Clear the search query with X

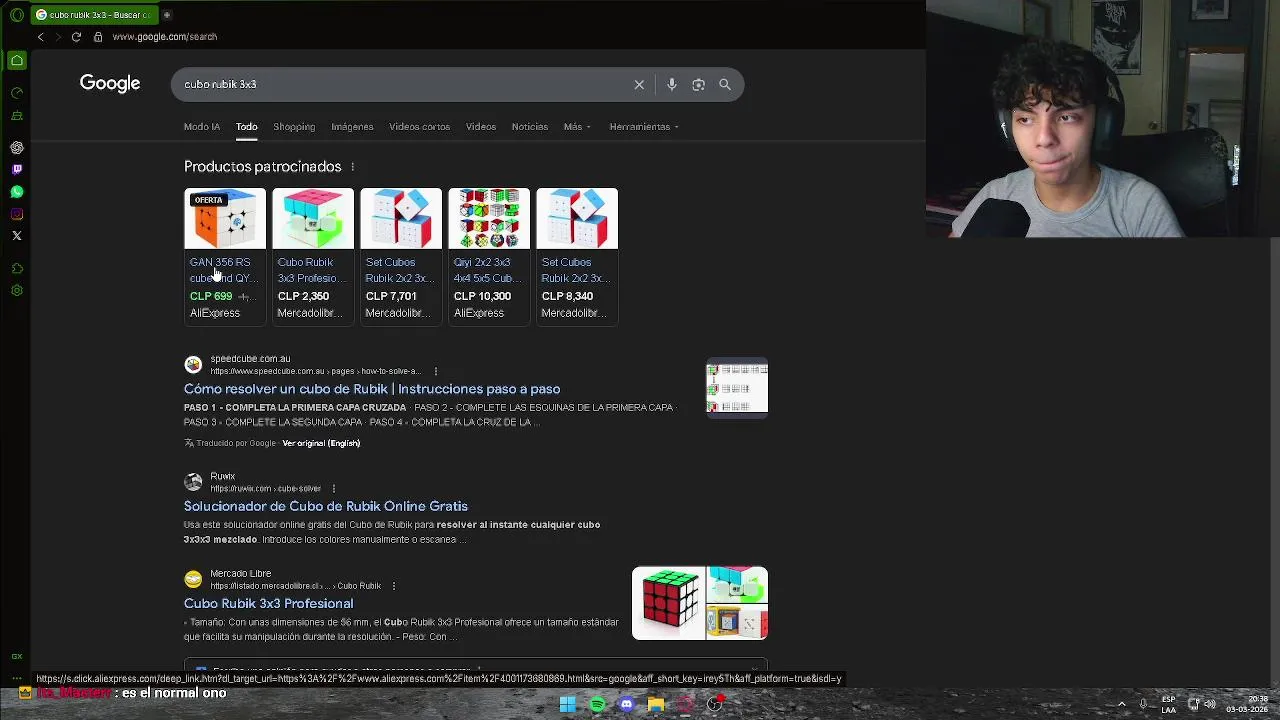coord(639,85)
